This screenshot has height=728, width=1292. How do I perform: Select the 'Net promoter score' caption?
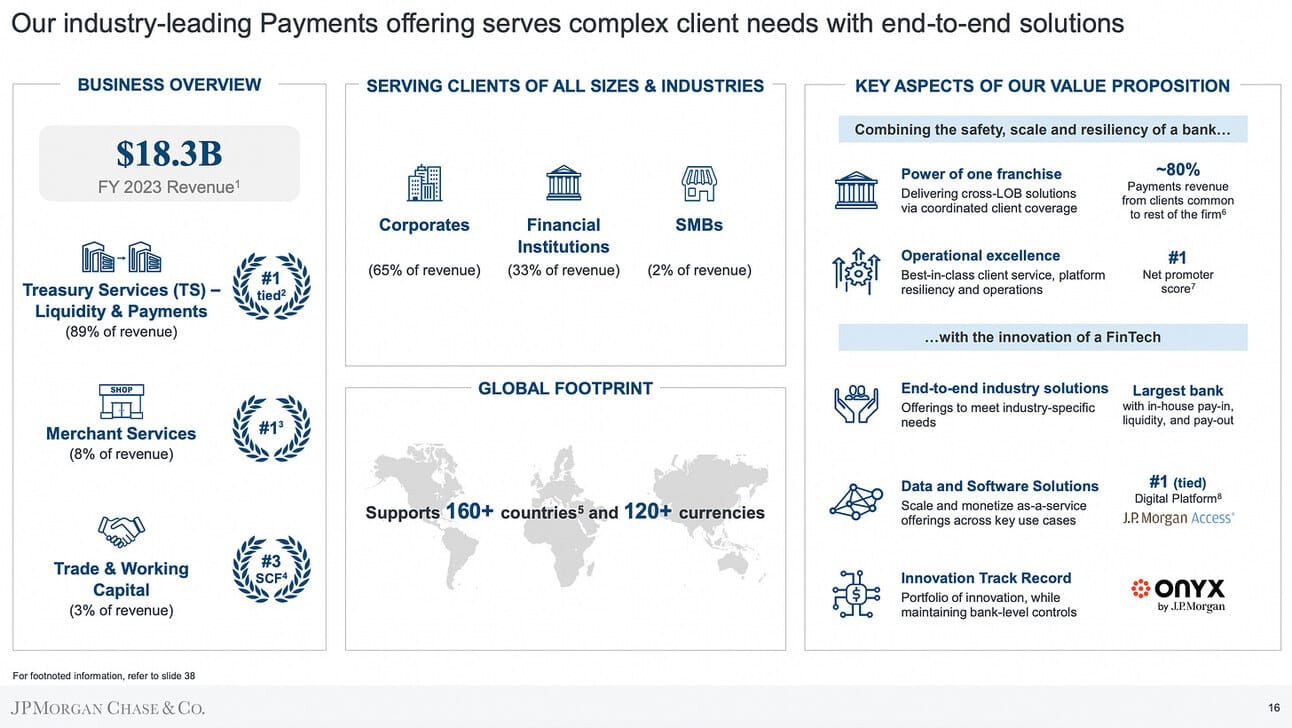(x=1177, y=281)
